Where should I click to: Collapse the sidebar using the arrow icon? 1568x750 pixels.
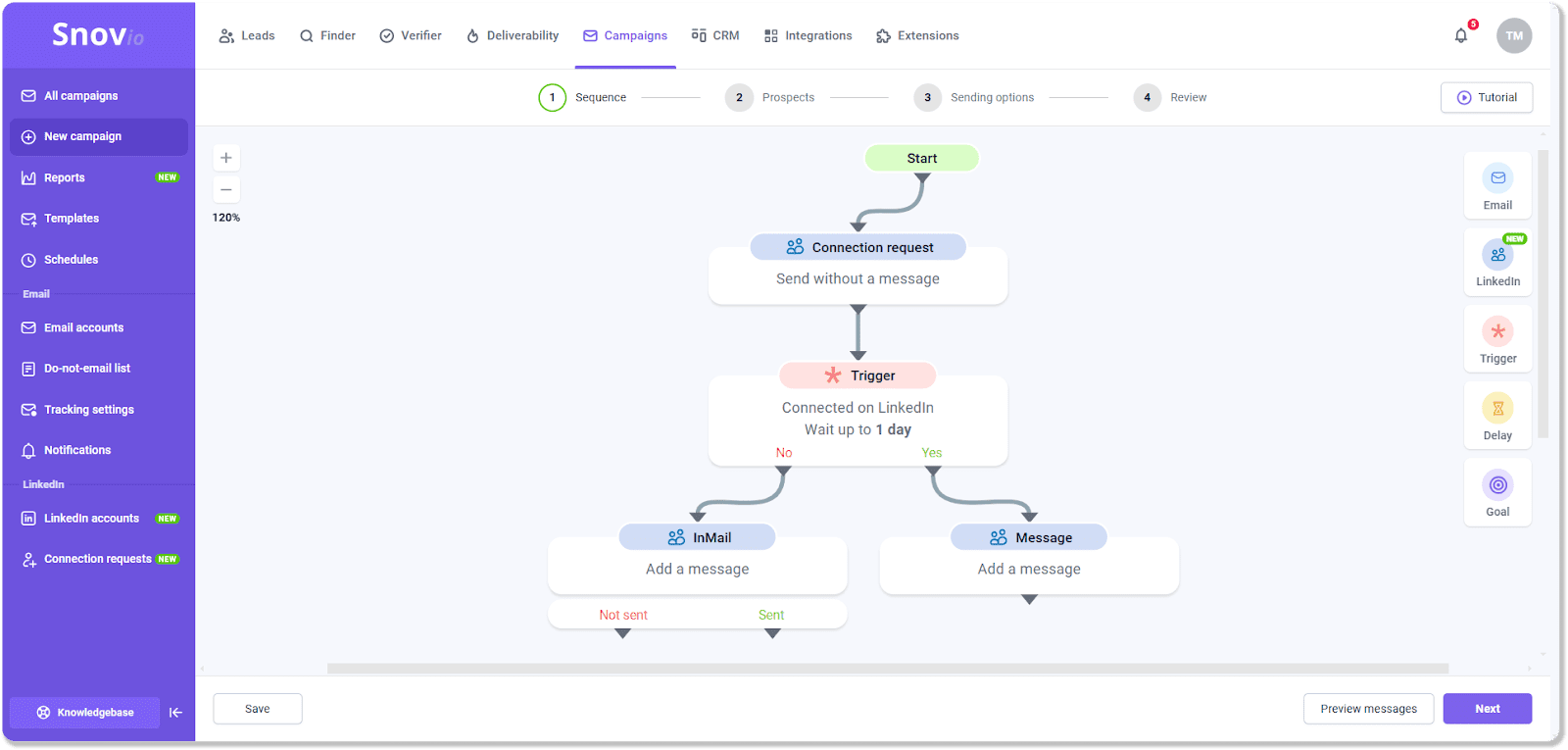(x=175, y=713)
